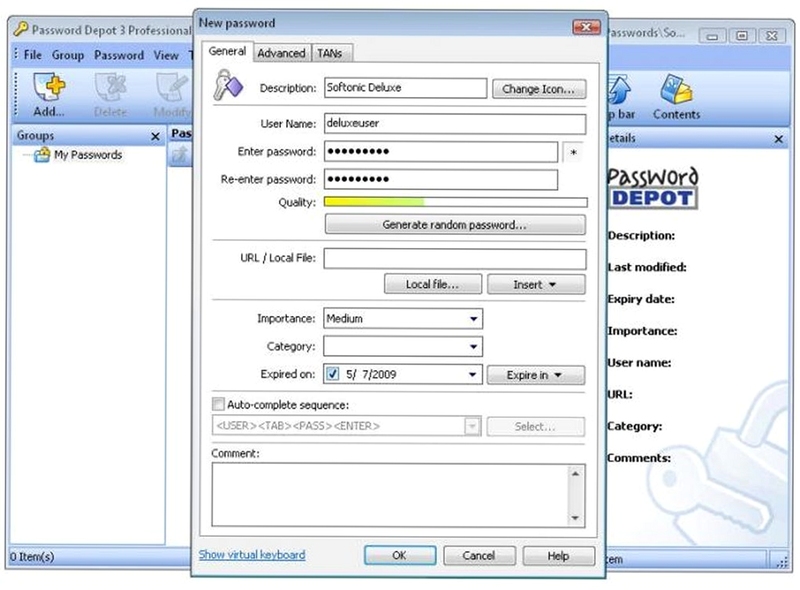Click the disabled Select button
Image resolution: width=800 pixels, height=590 pixels.
click(x=536, y=426)
